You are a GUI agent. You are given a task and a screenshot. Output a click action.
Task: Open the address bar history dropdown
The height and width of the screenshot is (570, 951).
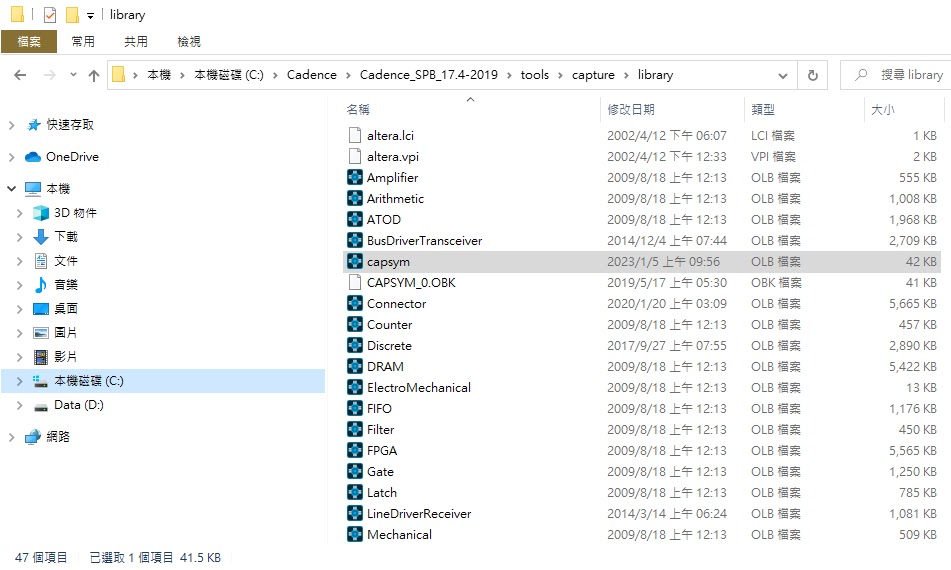pos(783,76)
